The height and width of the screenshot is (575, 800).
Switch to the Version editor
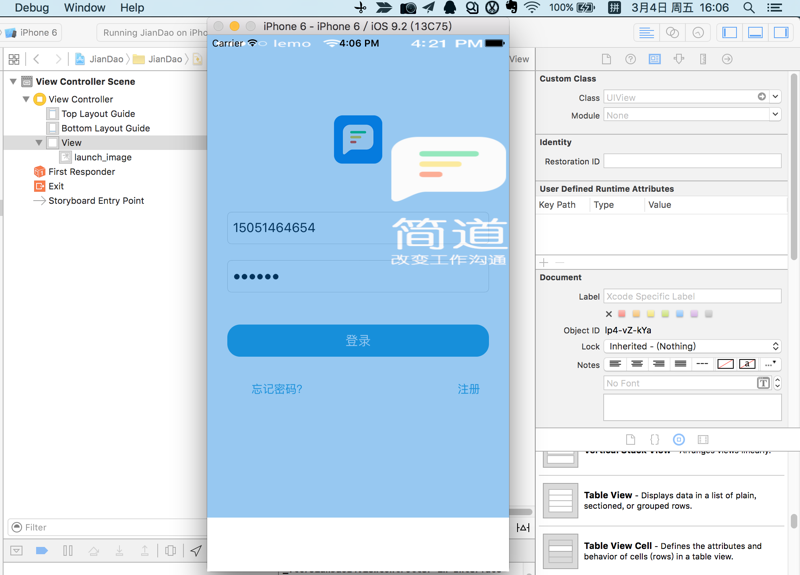coord(698,33)
